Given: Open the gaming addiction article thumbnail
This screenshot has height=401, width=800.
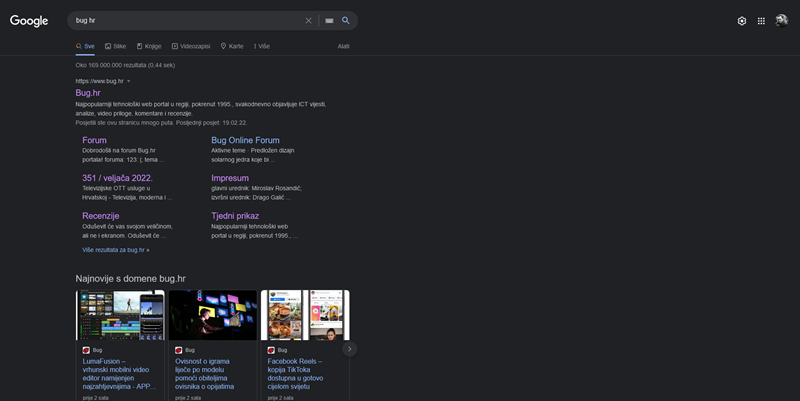Looking at the screenshot, I should [x=213, y=315].
